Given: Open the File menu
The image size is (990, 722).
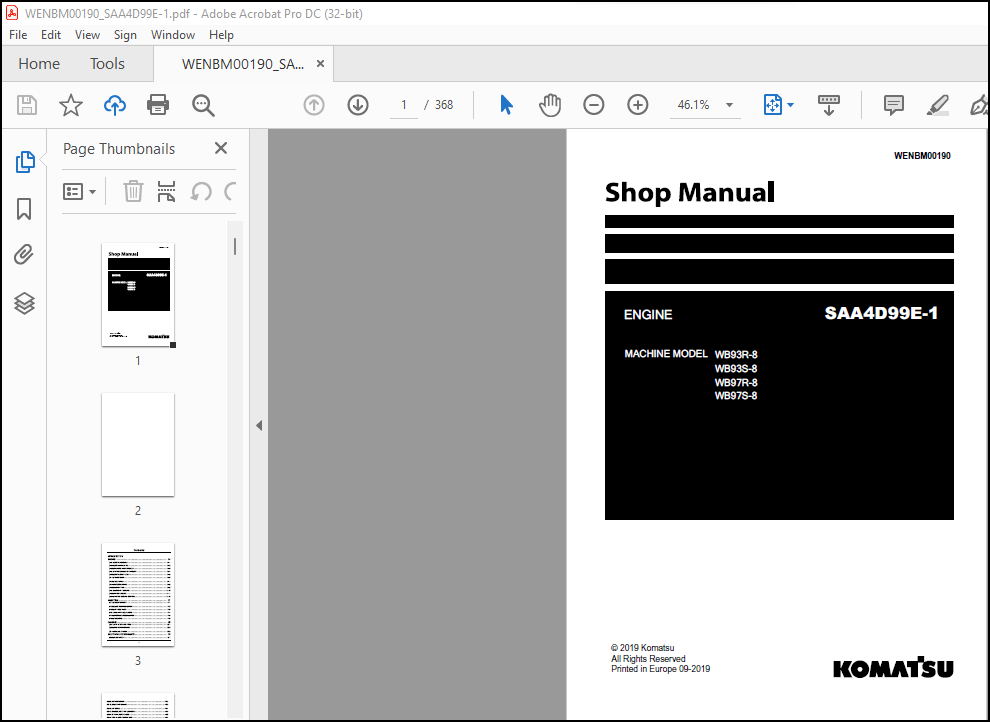Looking at the screenshot, I should click(18, 35).
